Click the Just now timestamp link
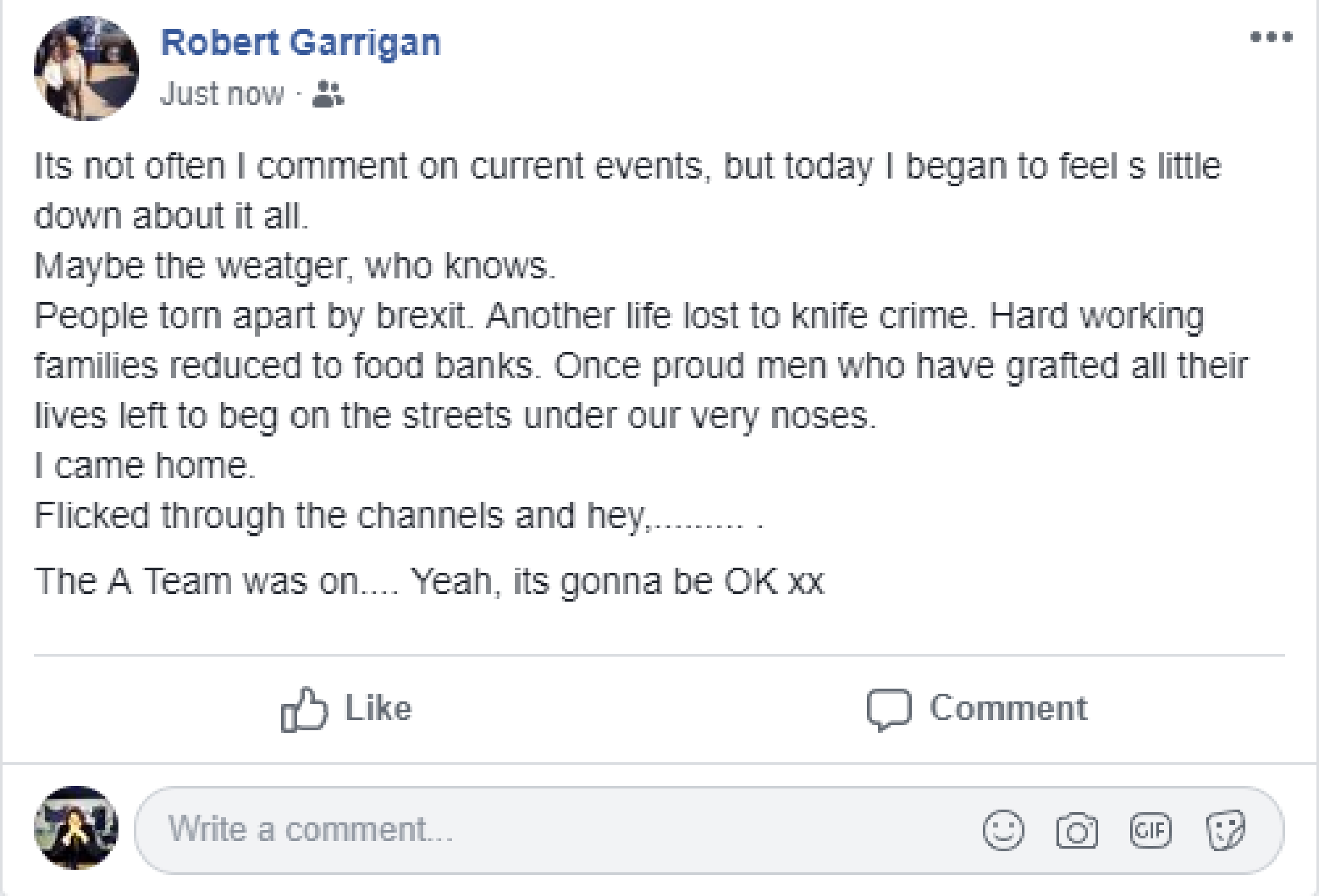 (222, 94)
